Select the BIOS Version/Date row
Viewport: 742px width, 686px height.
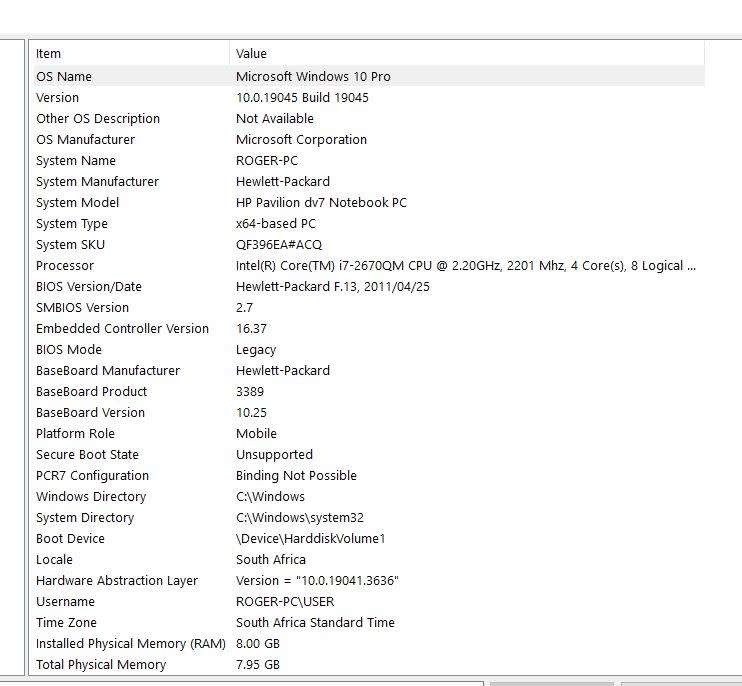pos(89,286)
